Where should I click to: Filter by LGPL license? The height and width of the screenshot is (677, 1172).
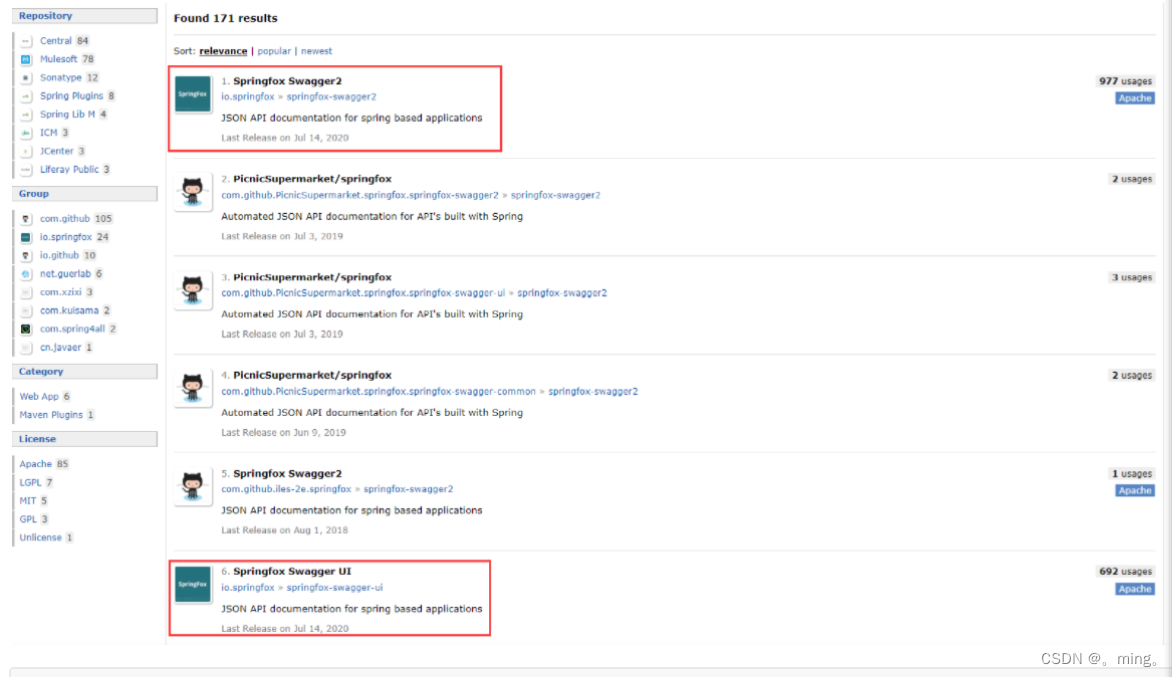[x=31, y=483]
